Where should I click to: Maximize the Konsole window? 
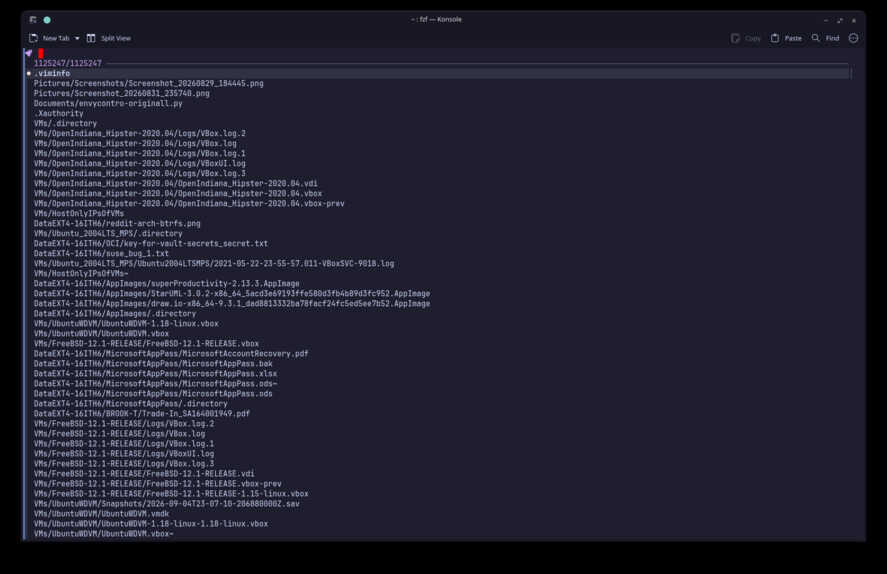click(x=839, y=20)
